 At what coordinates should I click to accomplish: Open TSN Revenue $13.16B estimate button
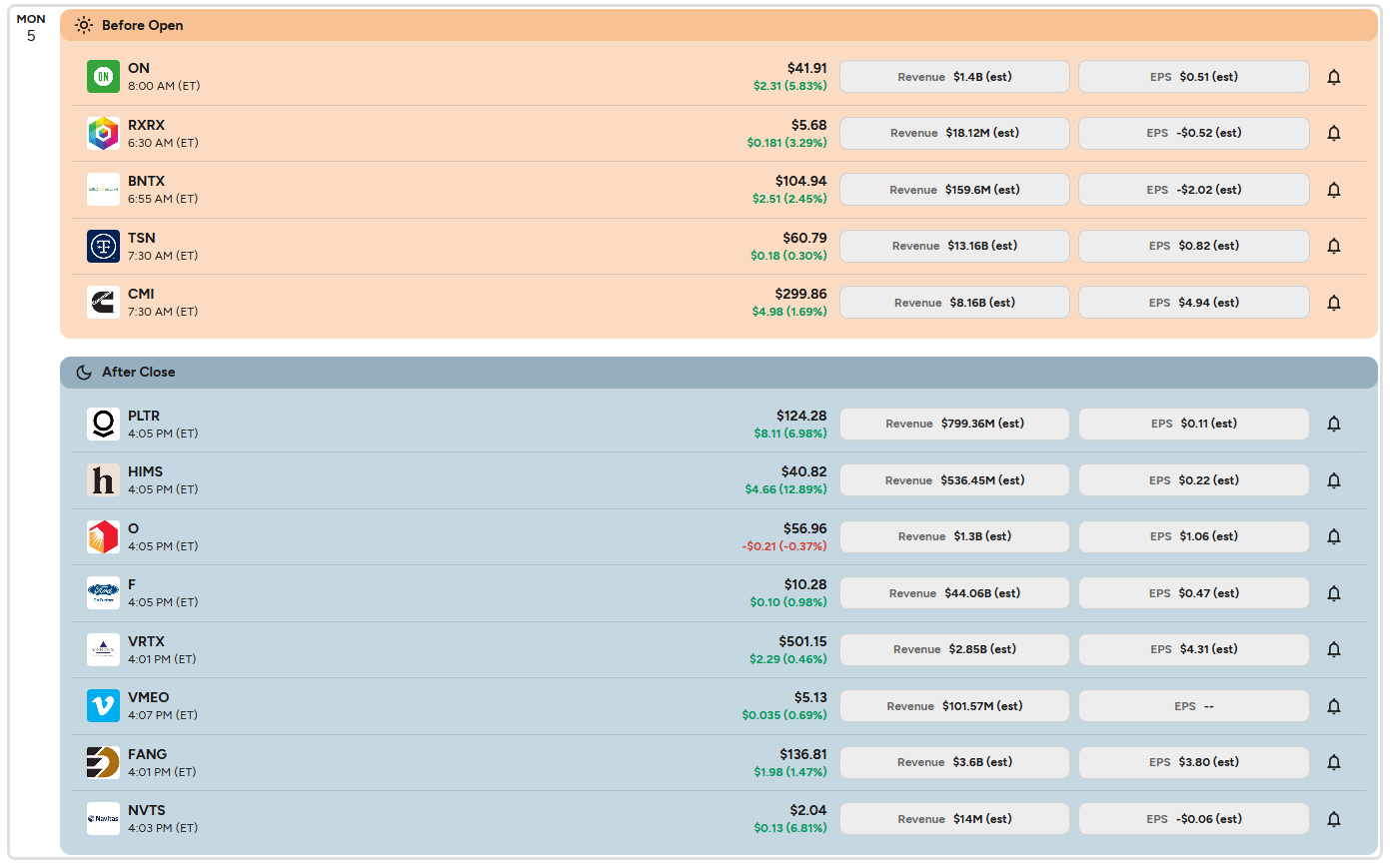pyautogui.click(x=954, y=246)
